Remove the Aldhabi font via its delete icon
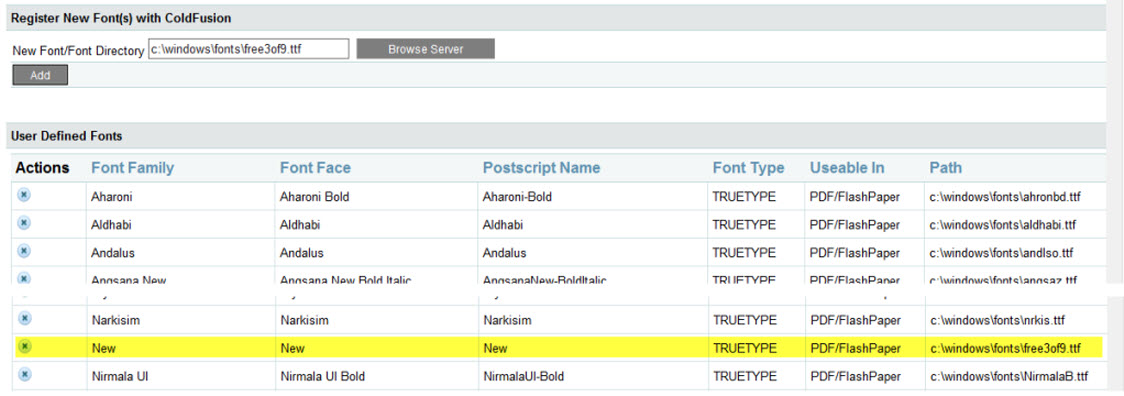 [24, 222]
